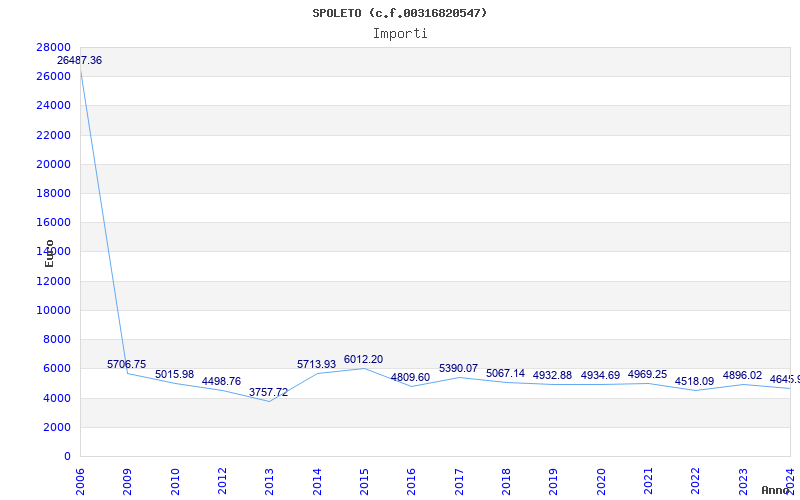Viewport: 800px width, 500px height.
Task: Select the 16000 y-axis tick
Action: coord(54,222)
